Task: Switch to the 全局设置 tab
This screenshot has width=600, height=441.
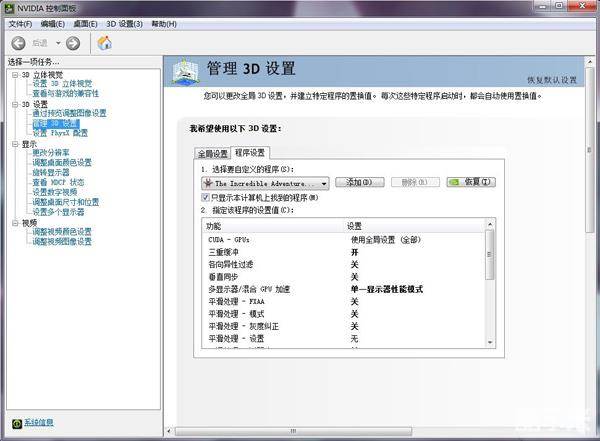Action: pos(212,153)
